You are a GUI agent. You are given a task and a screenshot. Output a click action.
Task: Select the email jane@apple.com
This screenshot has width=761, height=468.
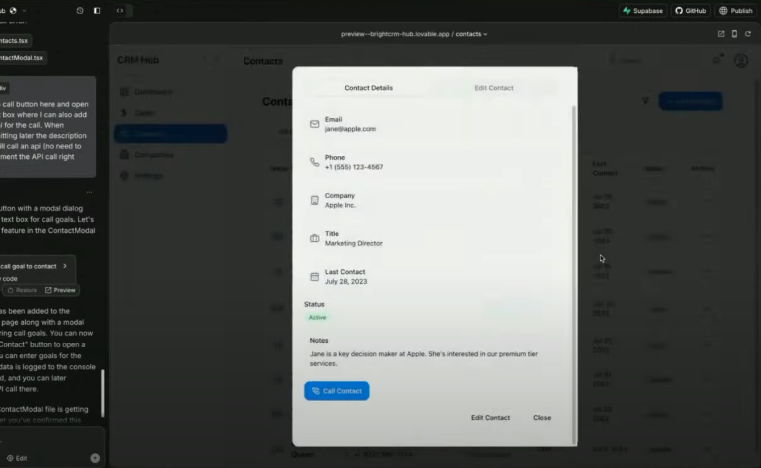(x=350, y=129)
